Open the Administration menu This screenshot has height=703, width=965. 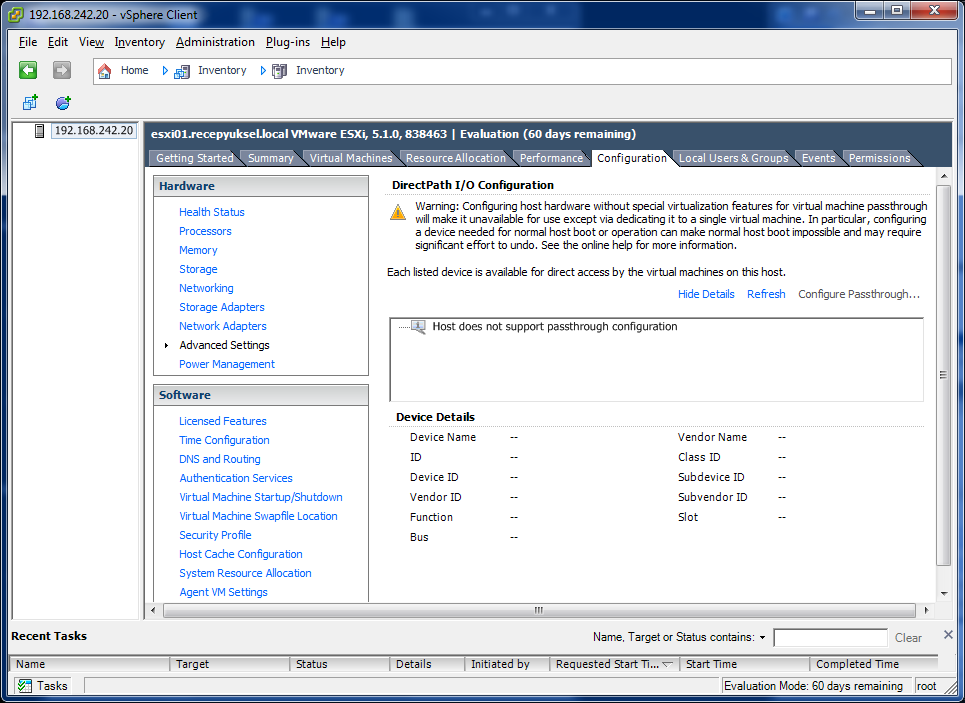215,42
